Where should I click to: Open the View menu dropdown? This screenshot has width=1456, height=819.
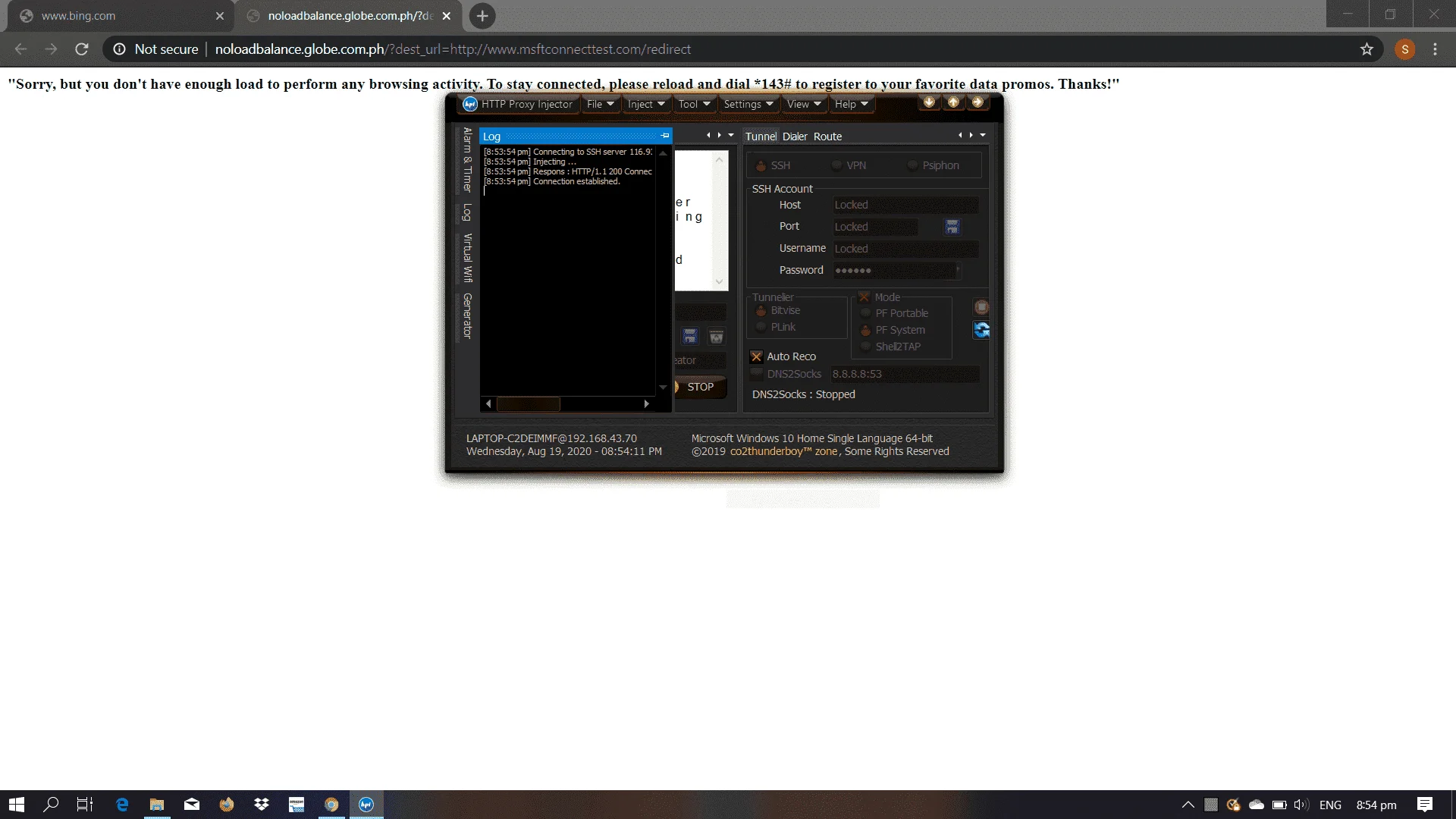tap(804, 104)
